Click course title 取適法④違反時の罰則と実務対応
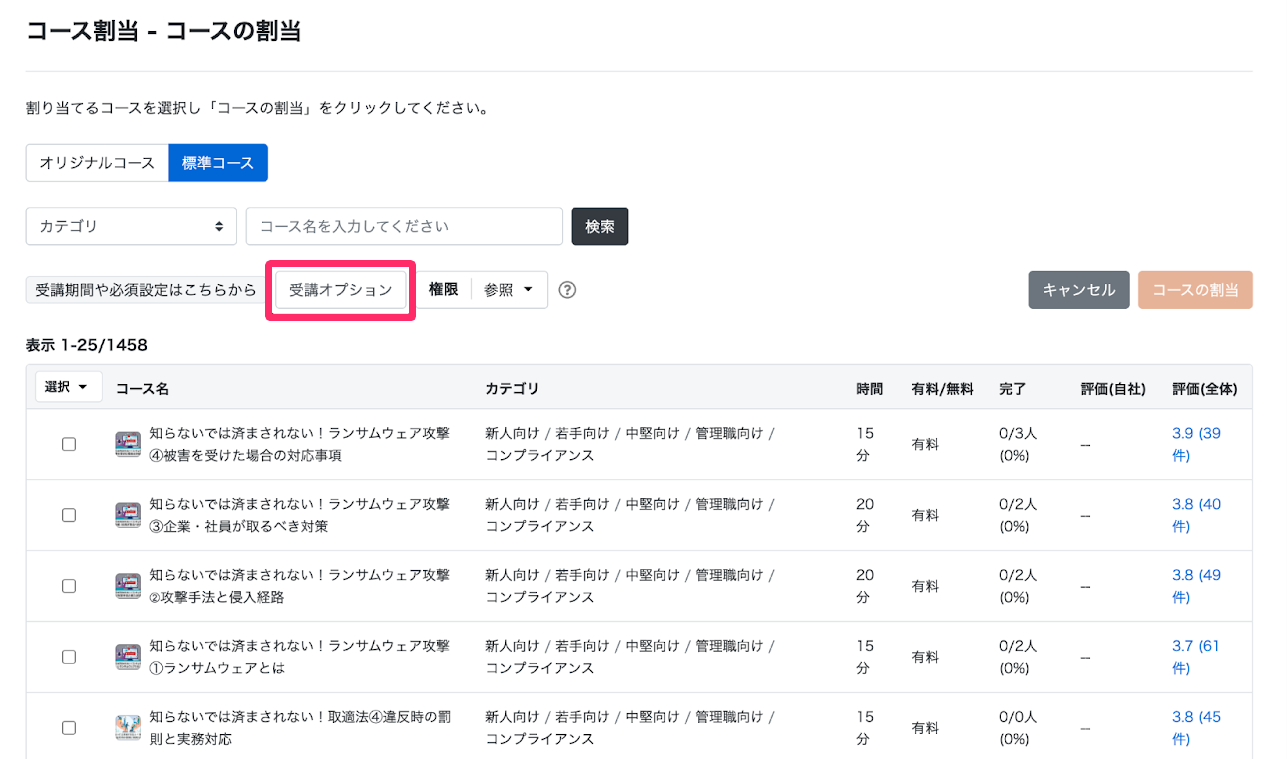 pos(300,728)
